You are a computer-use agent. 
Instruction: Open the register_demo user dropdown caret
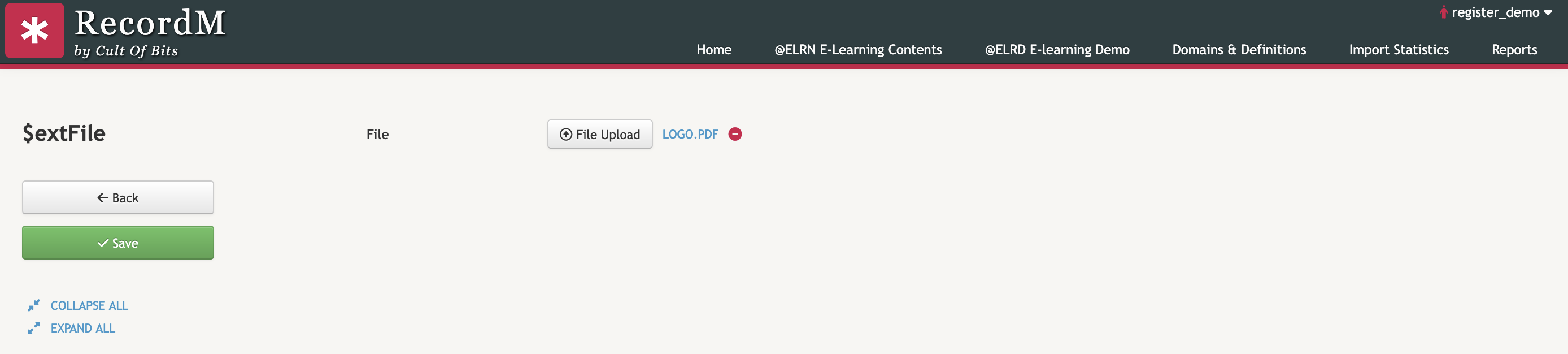pos(1548,13)
